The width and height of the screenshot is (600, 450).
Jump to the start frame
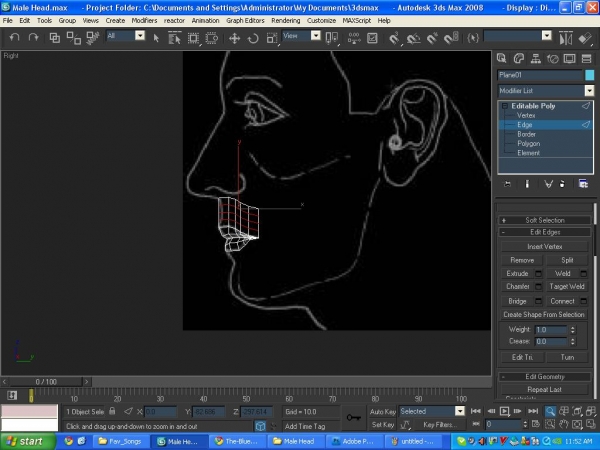(x=476, y=411)
